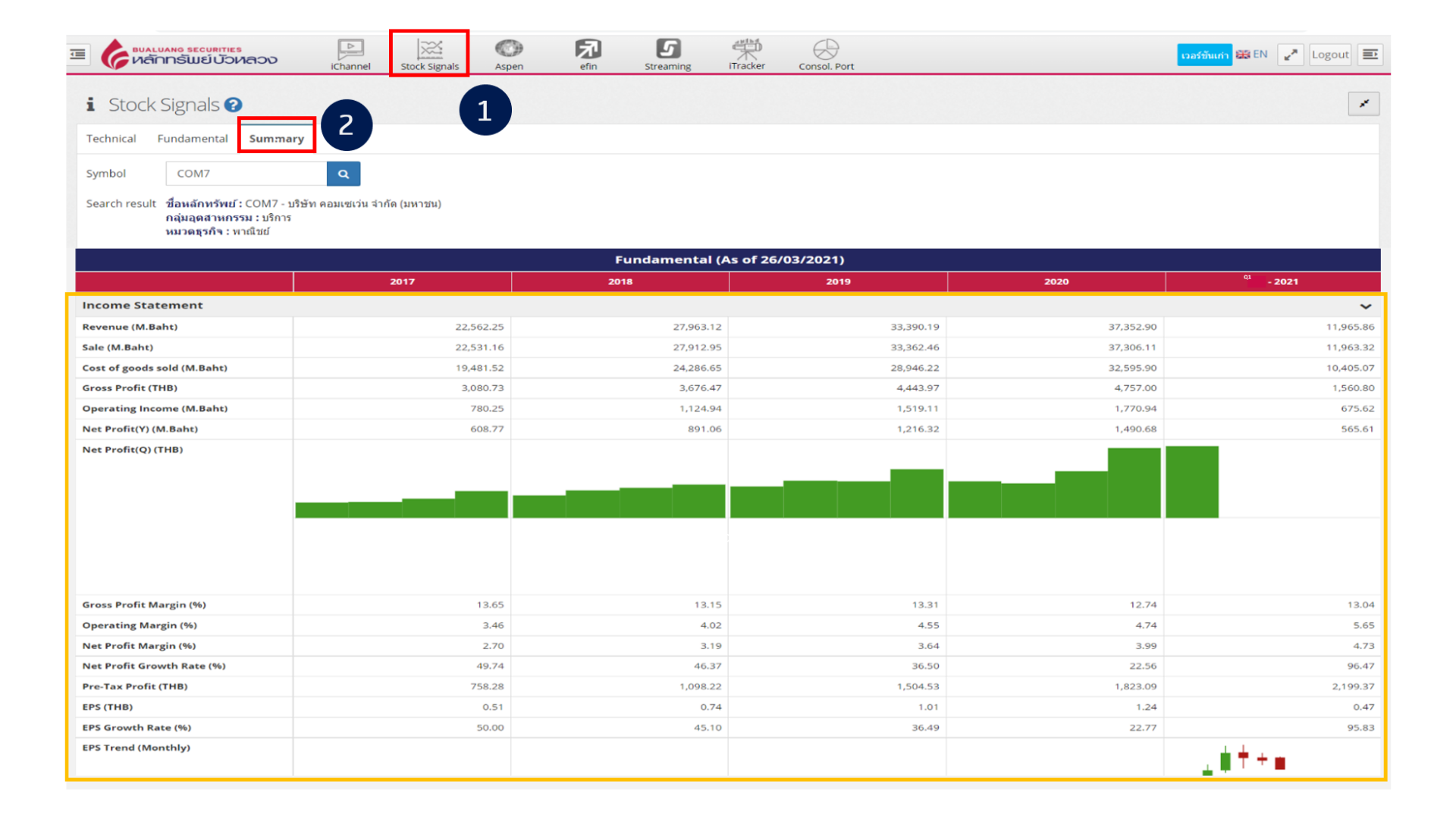The height and width of the screenshot is (819, 1456).
Task: Click the 2019 column header
Action: tap(838, 281)
